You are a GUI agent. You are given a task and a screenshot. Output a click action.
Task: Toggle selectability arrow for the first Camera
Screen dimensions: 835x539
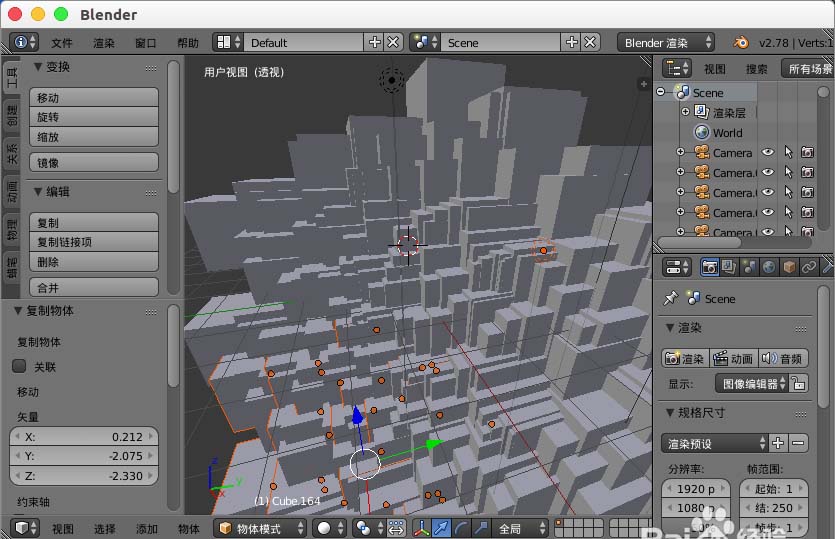pos(788,152)
